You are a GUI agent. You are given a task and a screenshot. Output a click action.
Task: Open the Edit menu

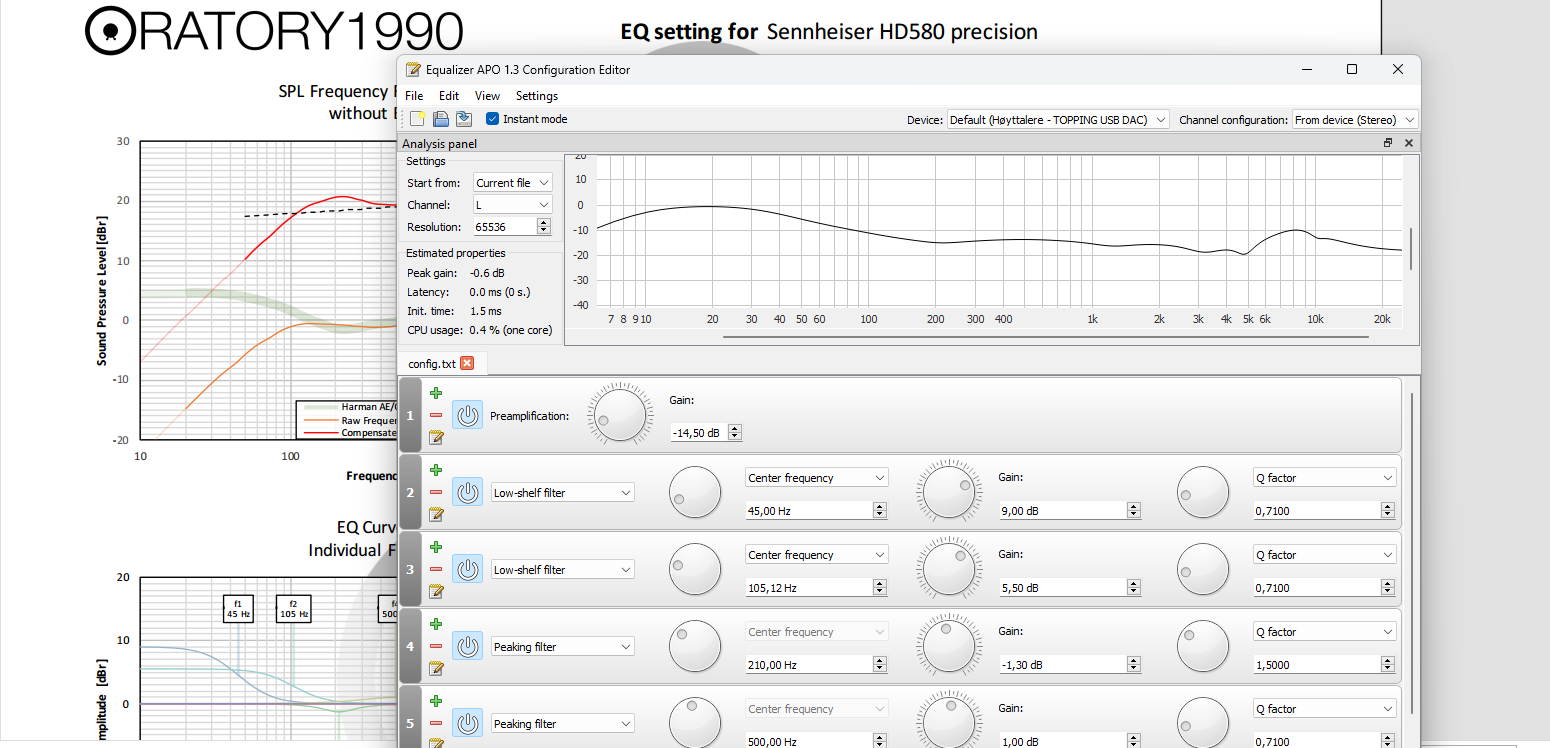tap(449, 96)
